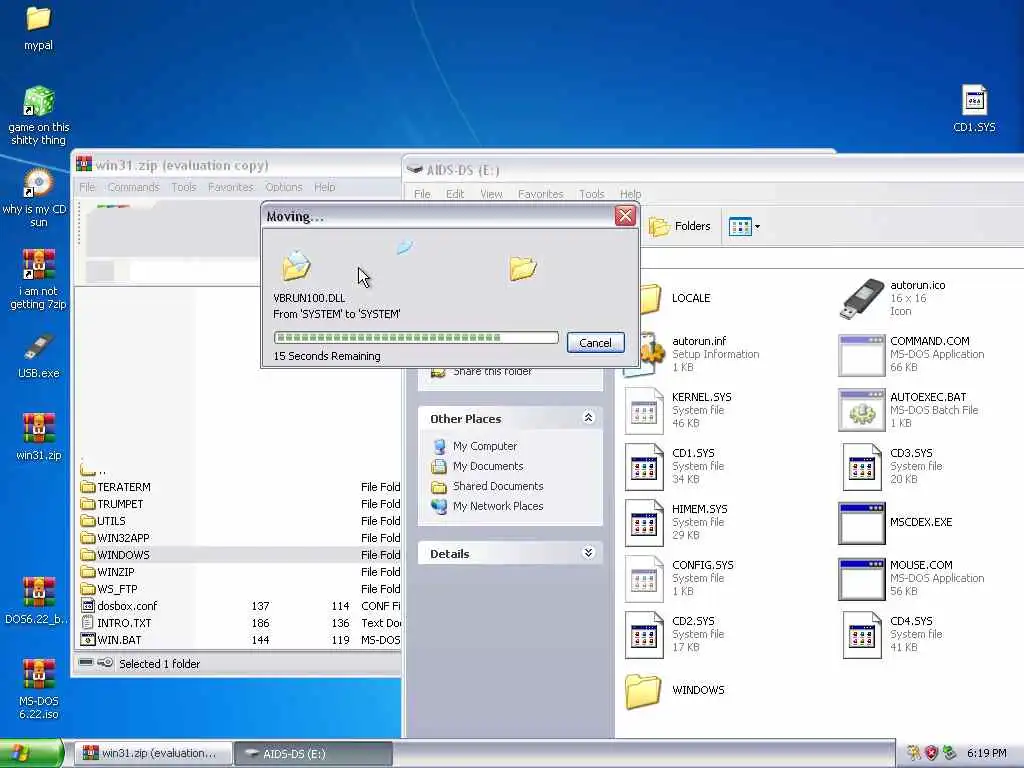Image resolution: width=1024 pixels, height=768 pixels.
Task: Select CD2.SYS system file
Action: click(675, 634)
